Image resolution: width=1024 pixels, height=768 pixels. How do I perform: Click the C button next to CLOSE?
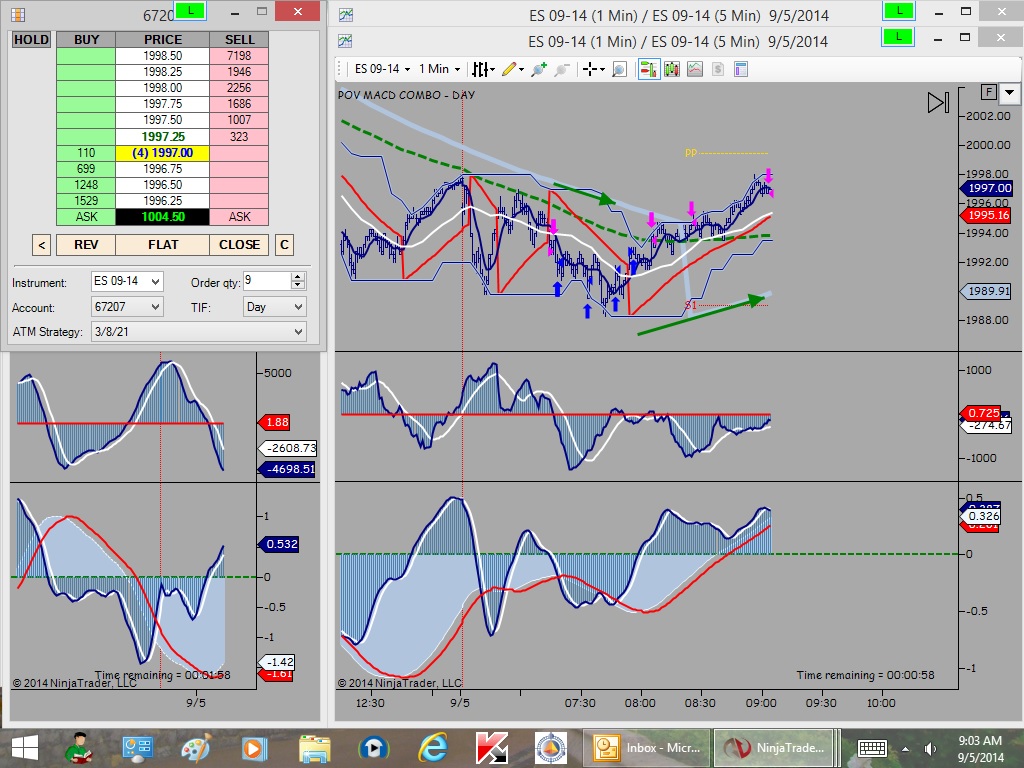pos(284,245)
